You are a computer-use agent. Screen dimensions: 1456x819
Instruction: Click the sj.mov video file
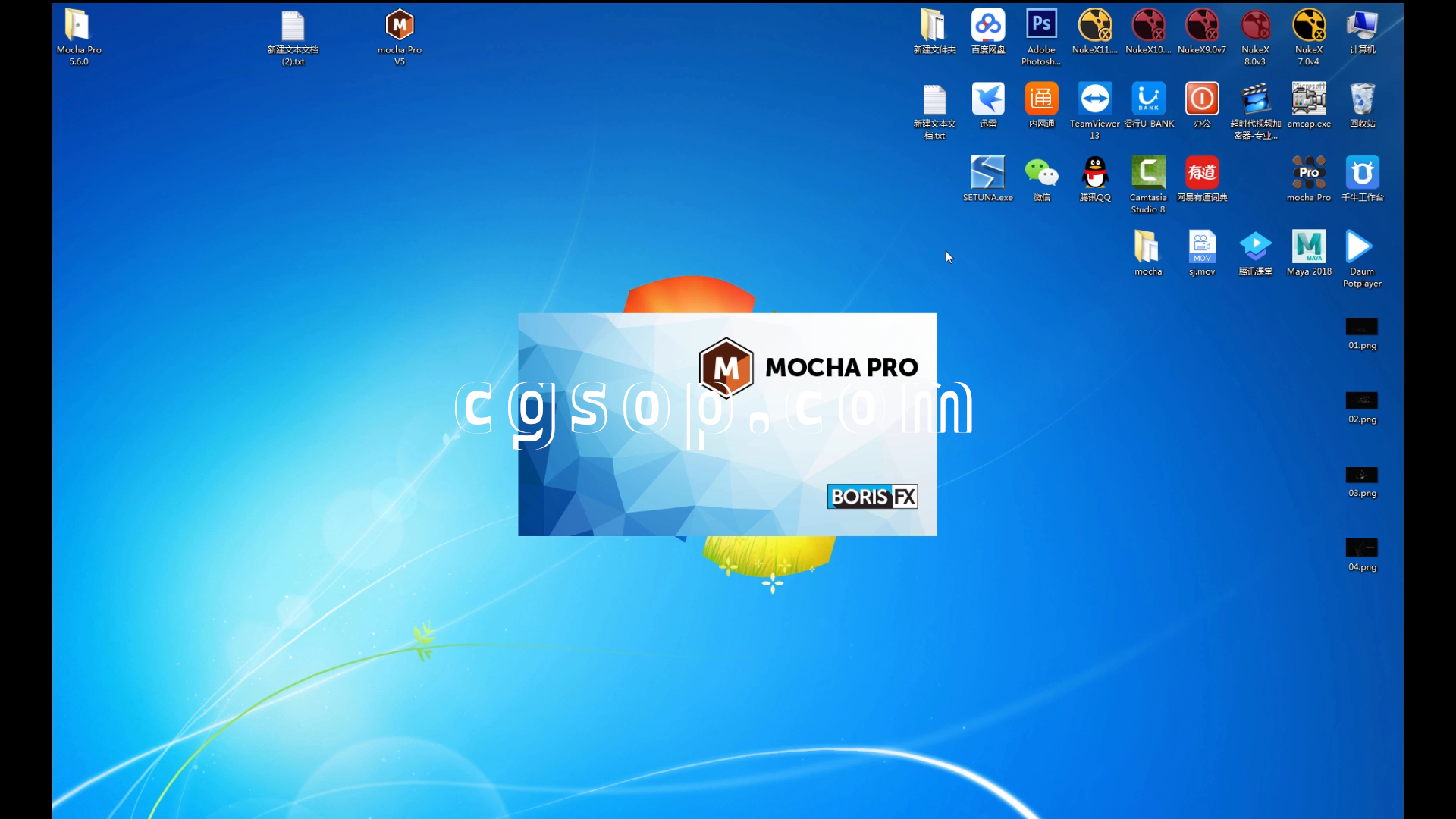tap(1202, 246)
